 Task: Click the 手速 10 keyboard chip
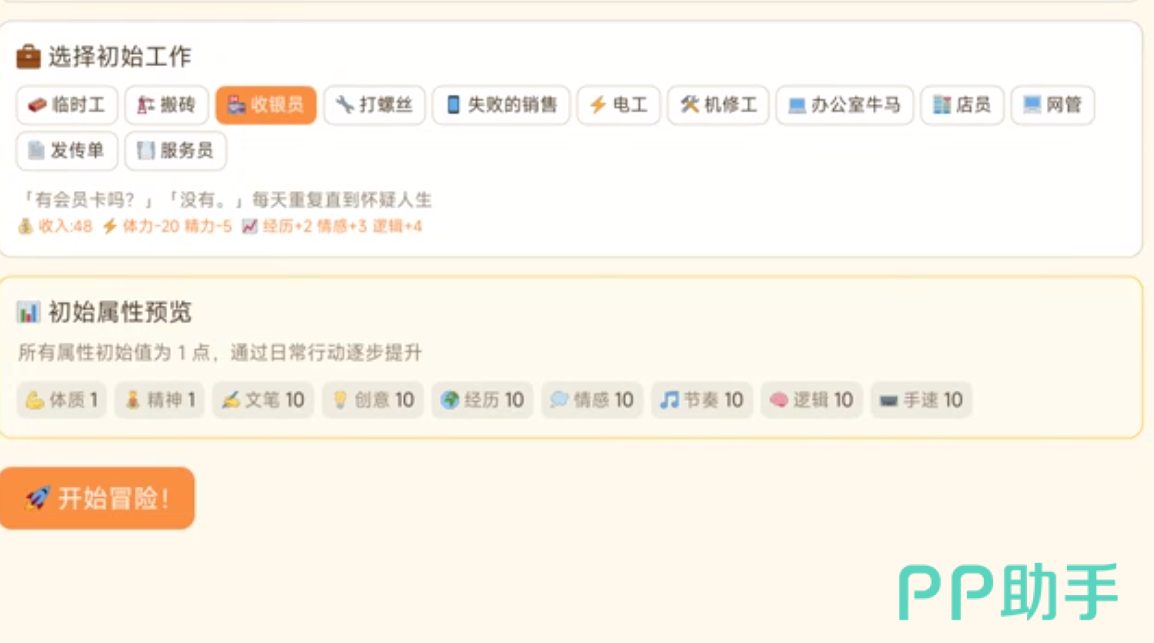[x=921, y=399]
